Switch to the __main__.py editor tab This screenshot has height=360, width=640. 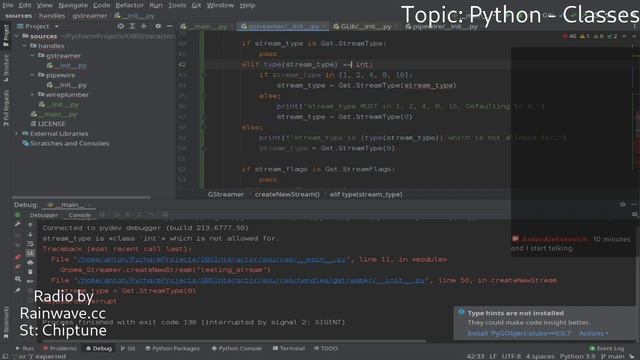pyautogui.click(x=206, y=27)
